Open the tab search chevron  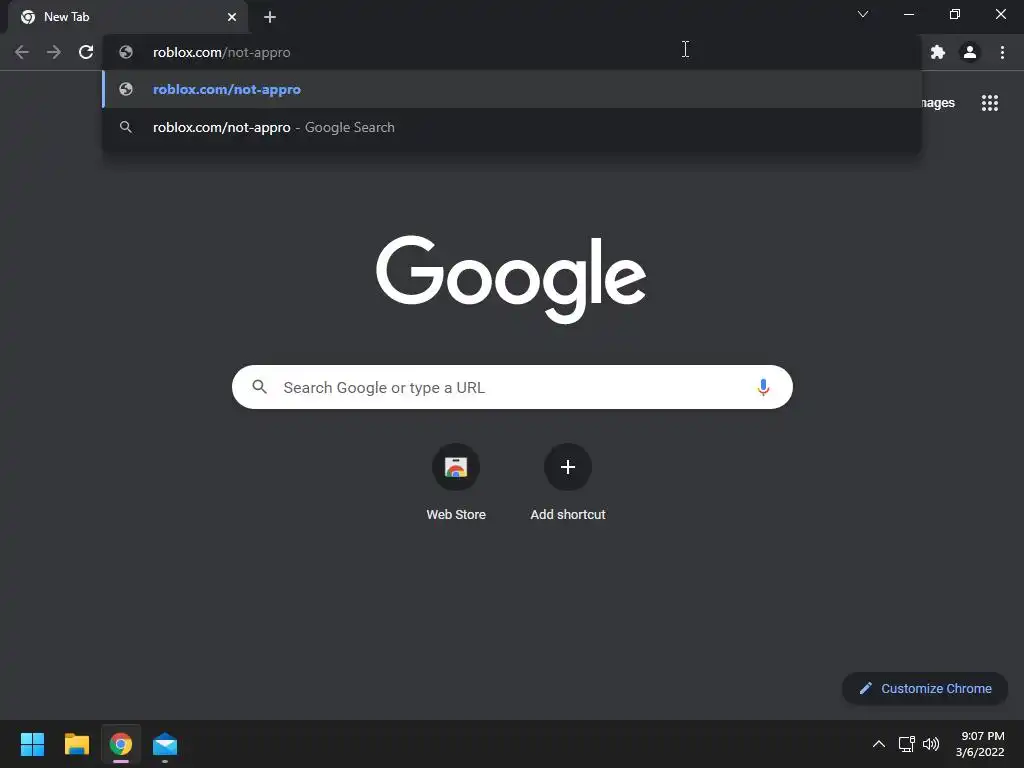click(863, 14)
